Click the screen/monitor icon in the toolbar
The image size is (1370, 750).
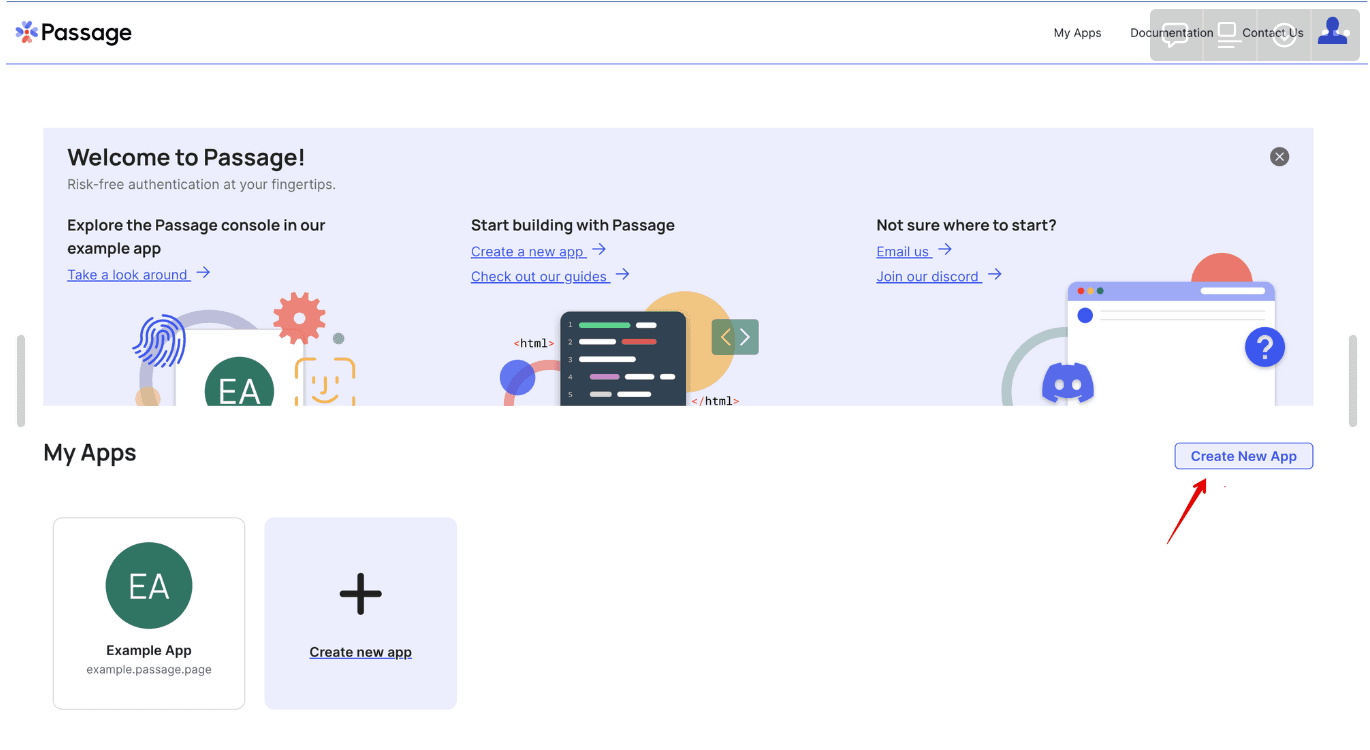click(x=1228, y=32)
